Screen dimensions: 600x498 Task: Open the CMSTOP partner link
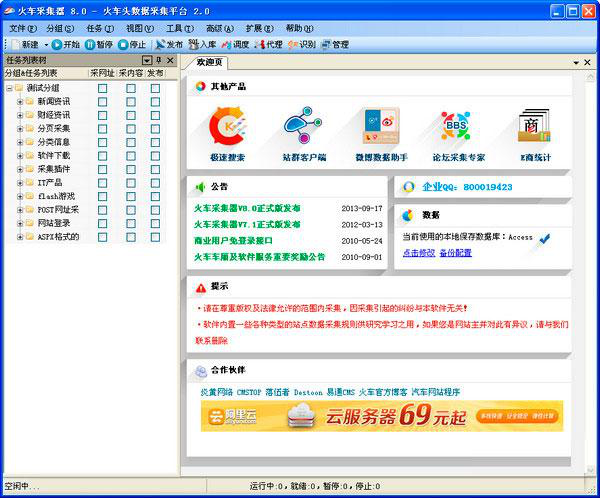point(249,392)
